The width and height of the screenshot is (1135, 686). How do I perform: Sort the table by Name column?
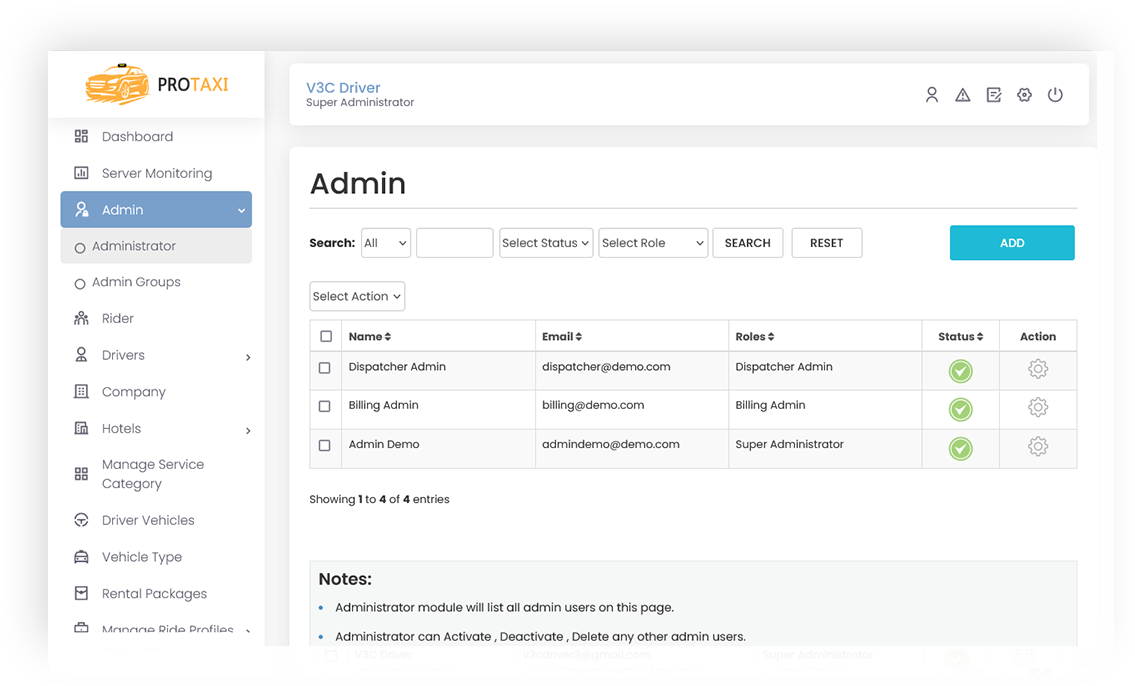click(370, 336)
